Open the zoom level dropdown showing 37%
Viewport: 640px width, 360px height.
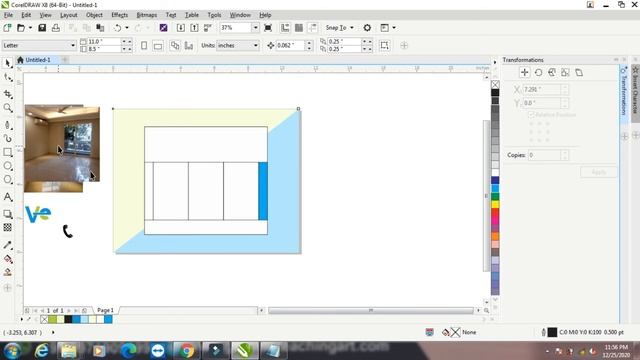click(255, 28)
